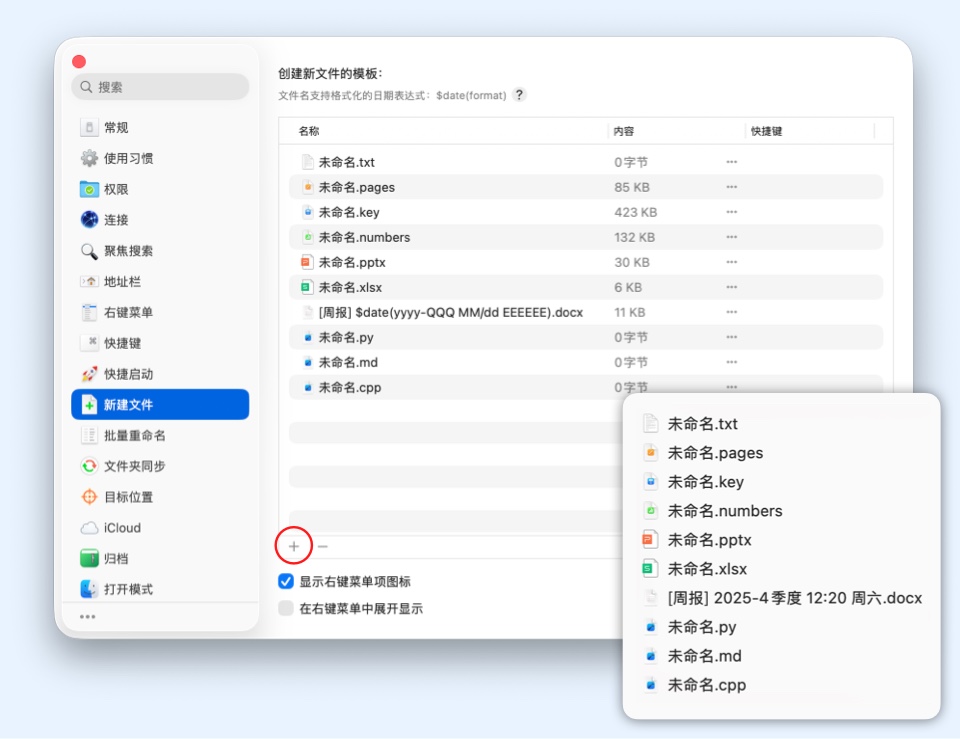This screenshot has width=960, height=739.
Task: Sort by 名称 column header
Action: [x=309, y=131]
